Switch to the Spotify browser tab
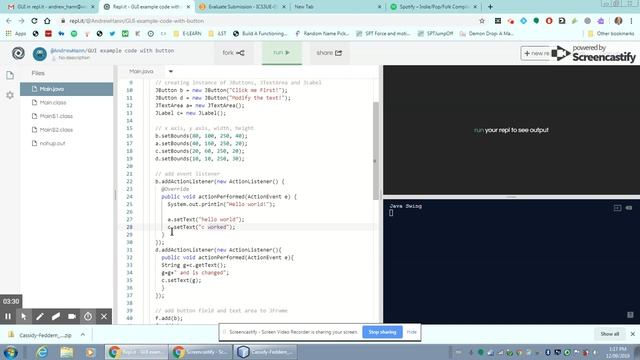Screen dimensions: 640x360 pyautogui.click(x=433, y=7)
